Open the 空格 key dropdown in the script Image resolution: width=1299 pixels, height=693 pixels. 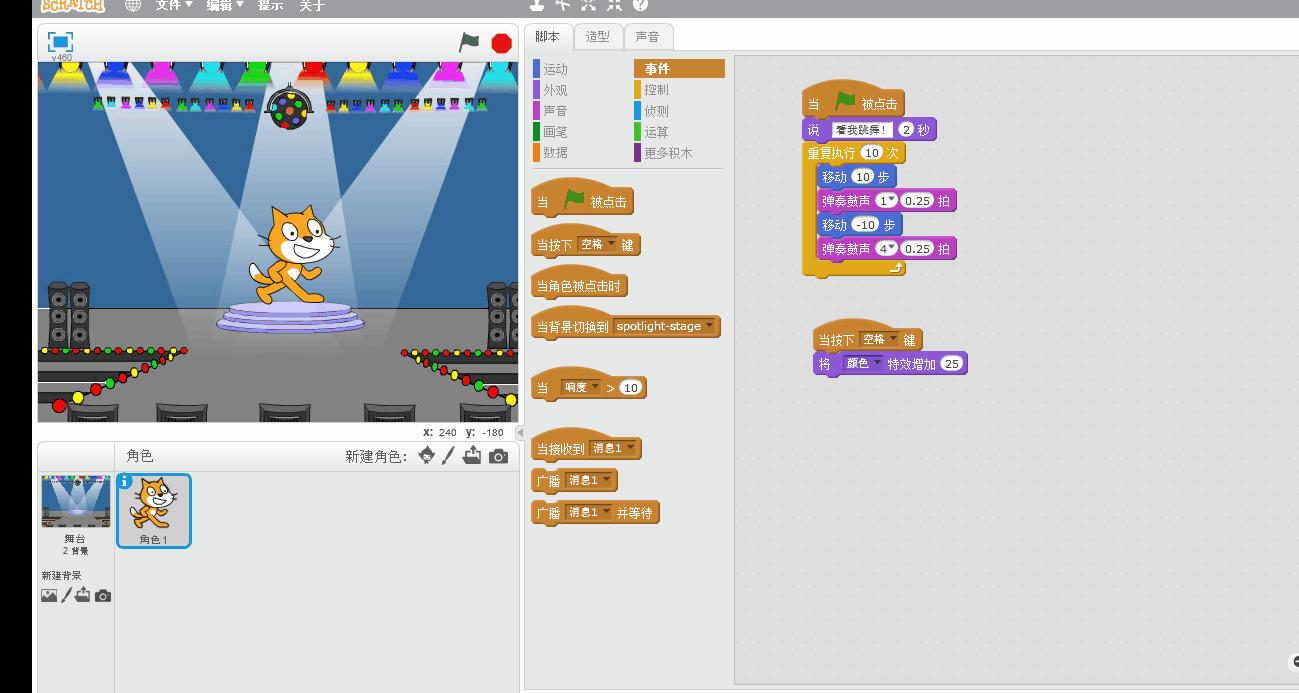point(893,338)
